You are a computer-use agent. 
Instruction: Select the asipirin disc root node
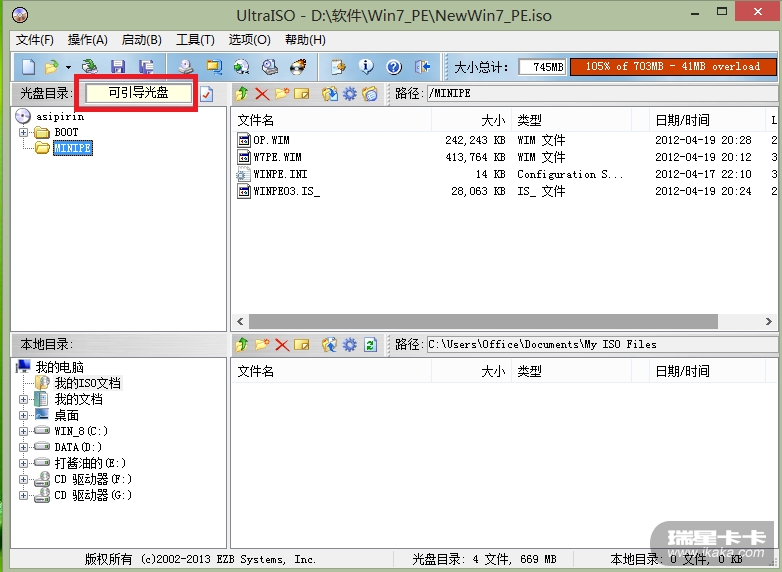[x=60, y=117]
